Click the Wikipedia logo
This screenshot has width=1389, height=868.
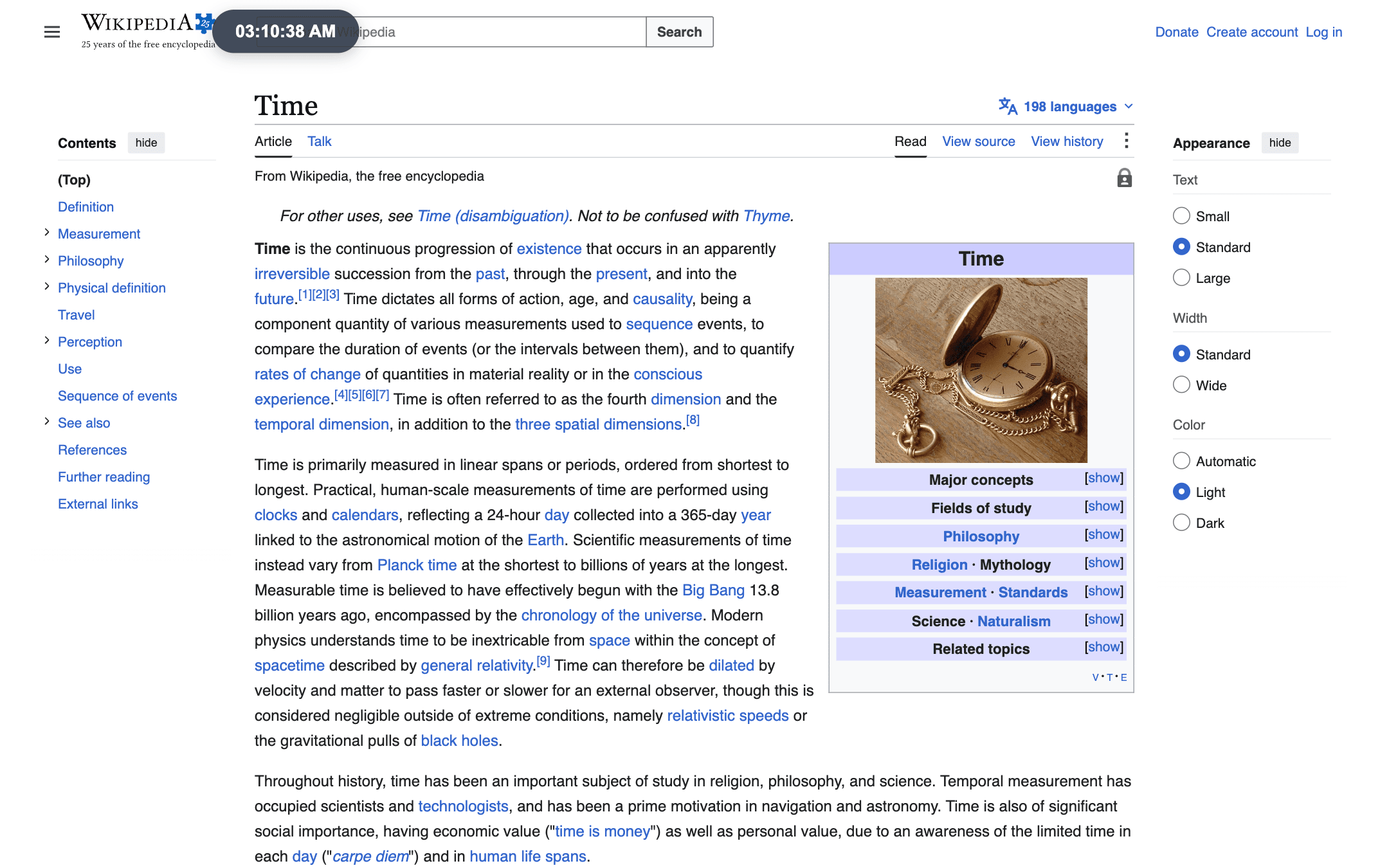click(x=148, y=31)
